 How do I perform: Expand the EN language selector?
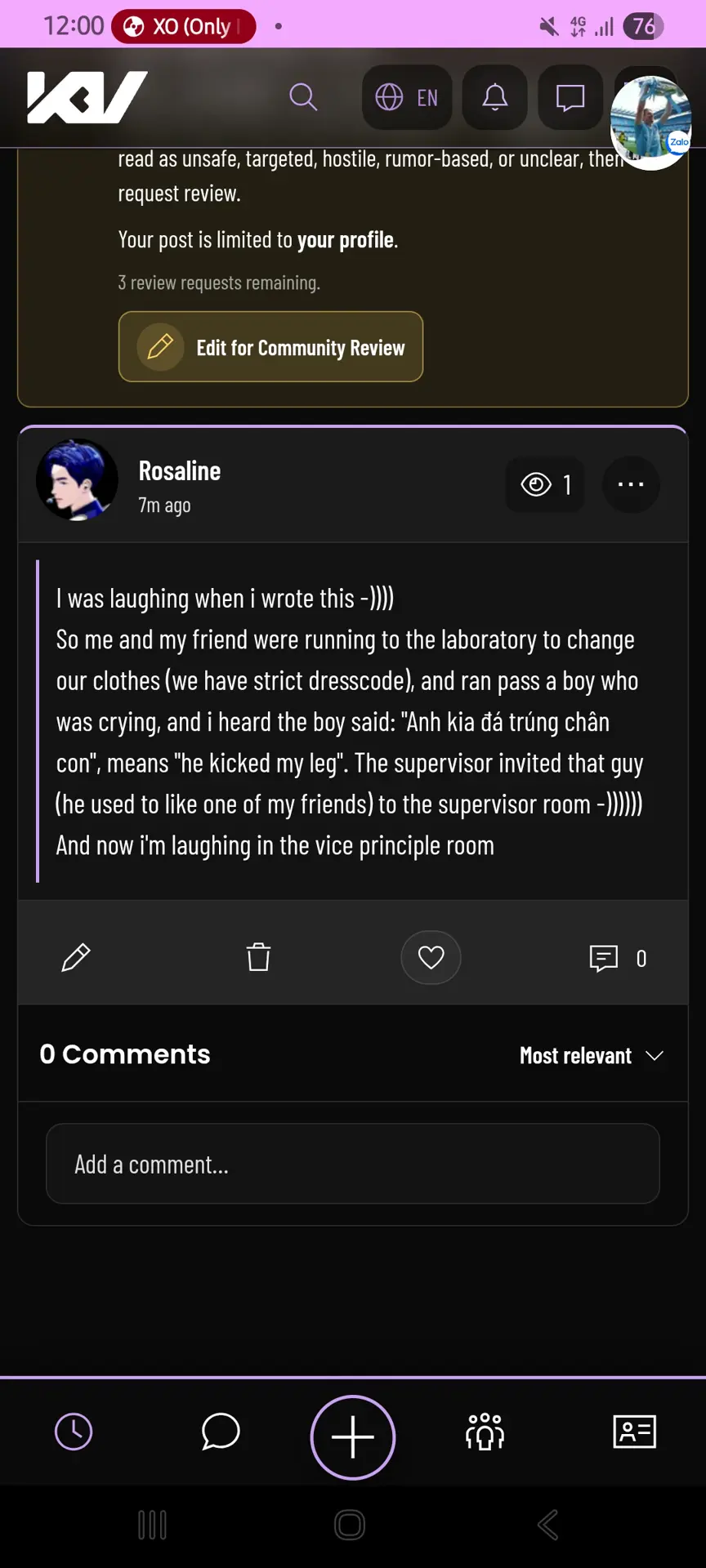407,97
